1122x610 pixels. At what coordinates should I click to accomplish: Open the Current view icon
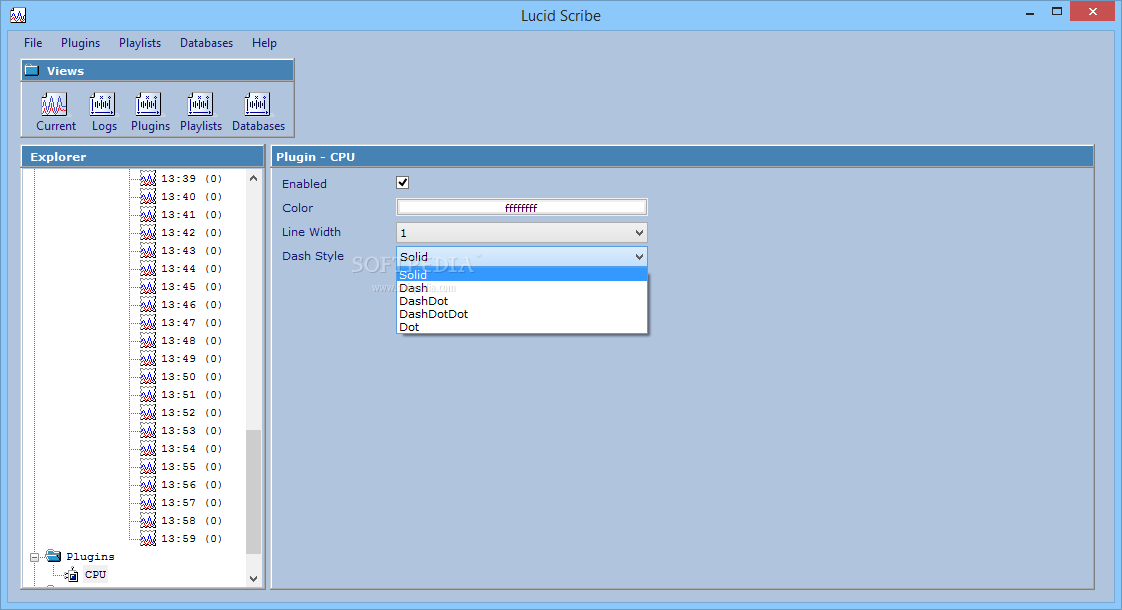pyautogui.click(x=54, y=105)
